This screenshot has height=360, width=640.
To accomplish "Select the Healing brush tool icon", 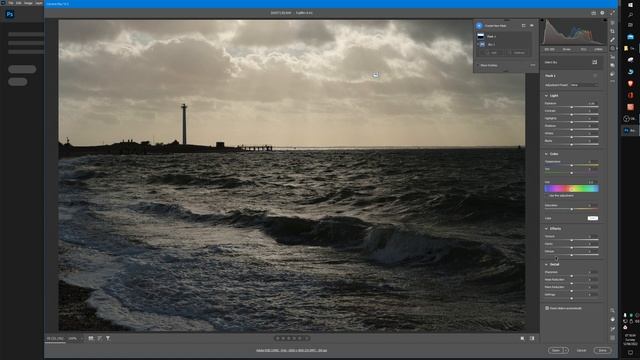I will [x=612, y=40].
